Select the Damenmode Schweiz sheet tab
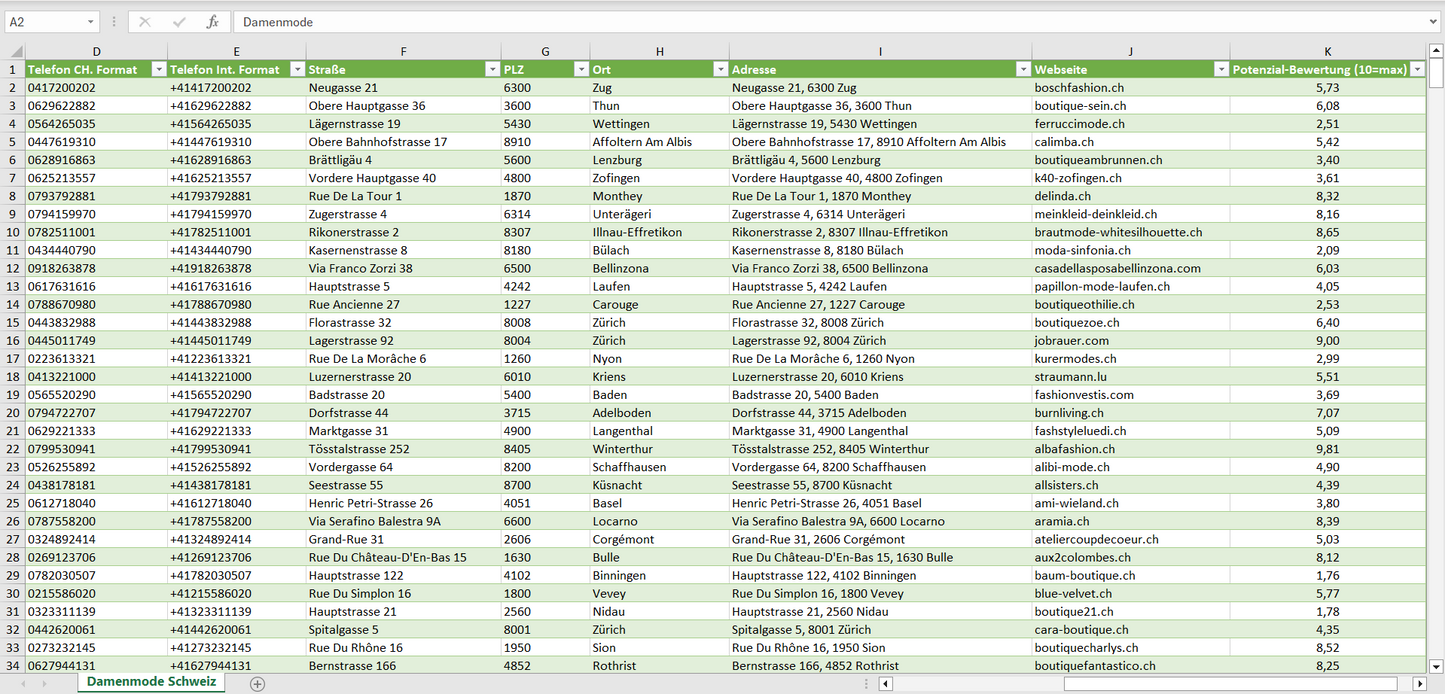 click(x=152, y=682)
